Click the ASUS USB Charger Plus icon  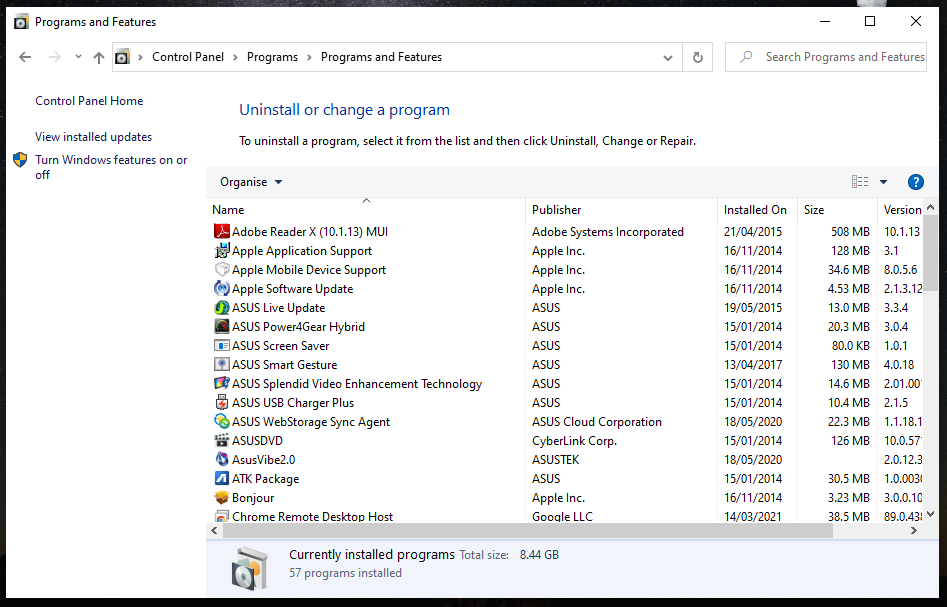point(222,402)
